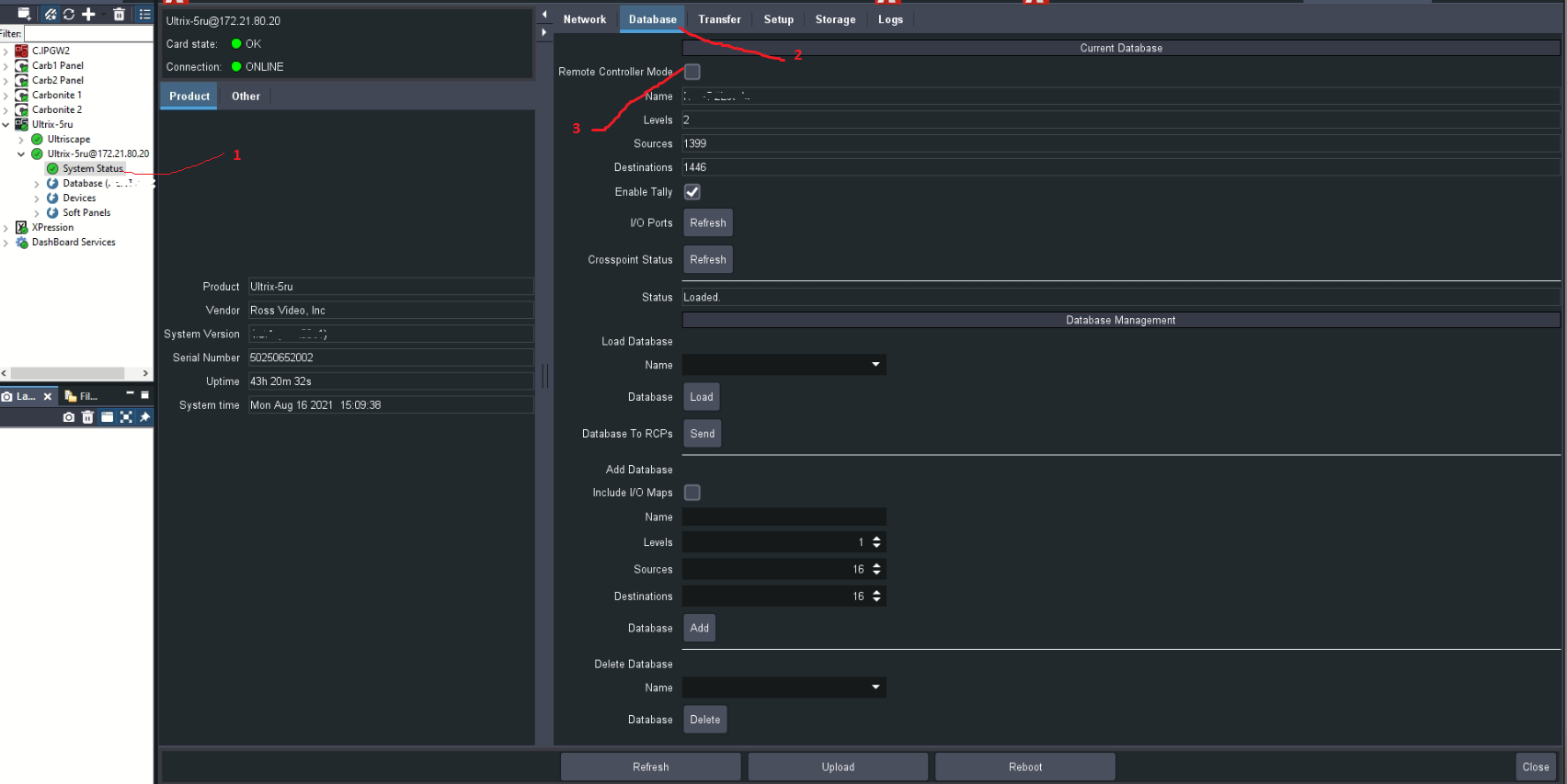Screen dimensions: 1567x784
Task: Switch to the Network tab
Action: tap(585, 19)
